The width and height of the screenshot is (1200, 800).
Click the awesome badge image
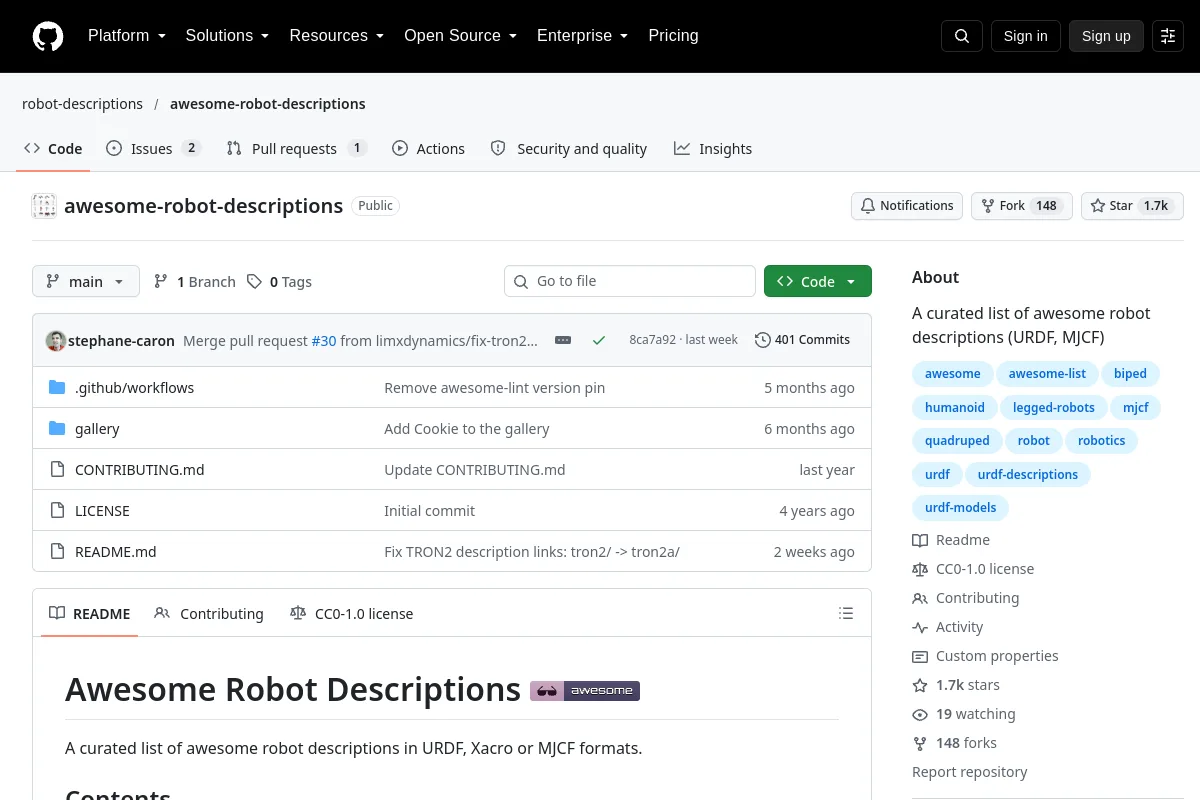coord(585,690)
